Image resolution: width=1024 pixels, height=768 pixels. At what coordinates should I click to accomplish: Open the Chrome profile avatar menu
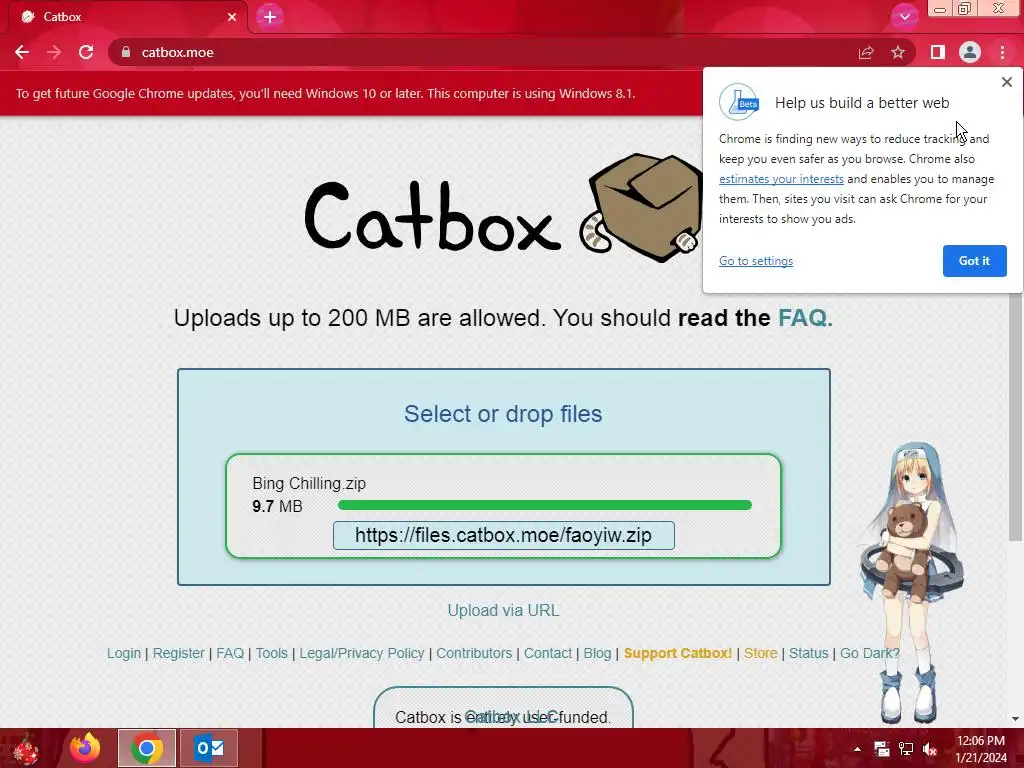970,52
